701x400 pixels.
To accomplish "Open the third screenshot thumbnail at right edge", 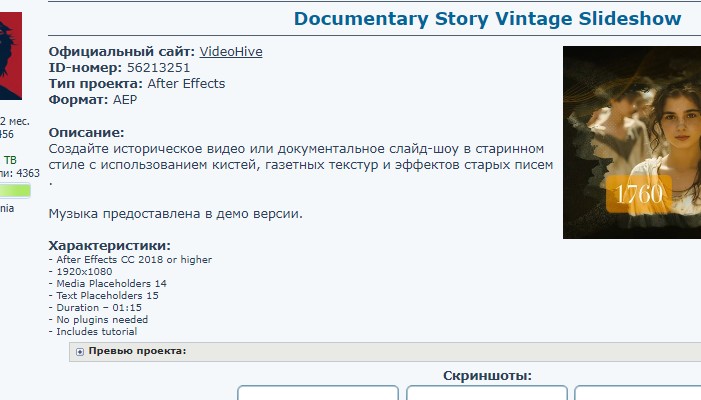I will point(638,393).
